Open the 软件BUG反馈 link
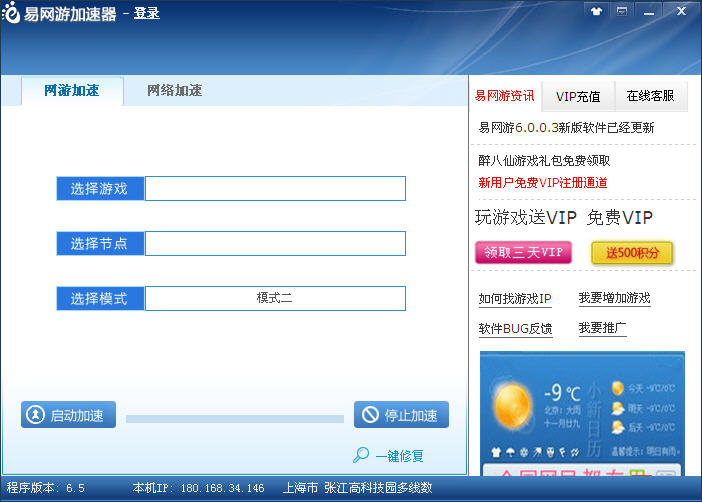 [x=515, y=329]
